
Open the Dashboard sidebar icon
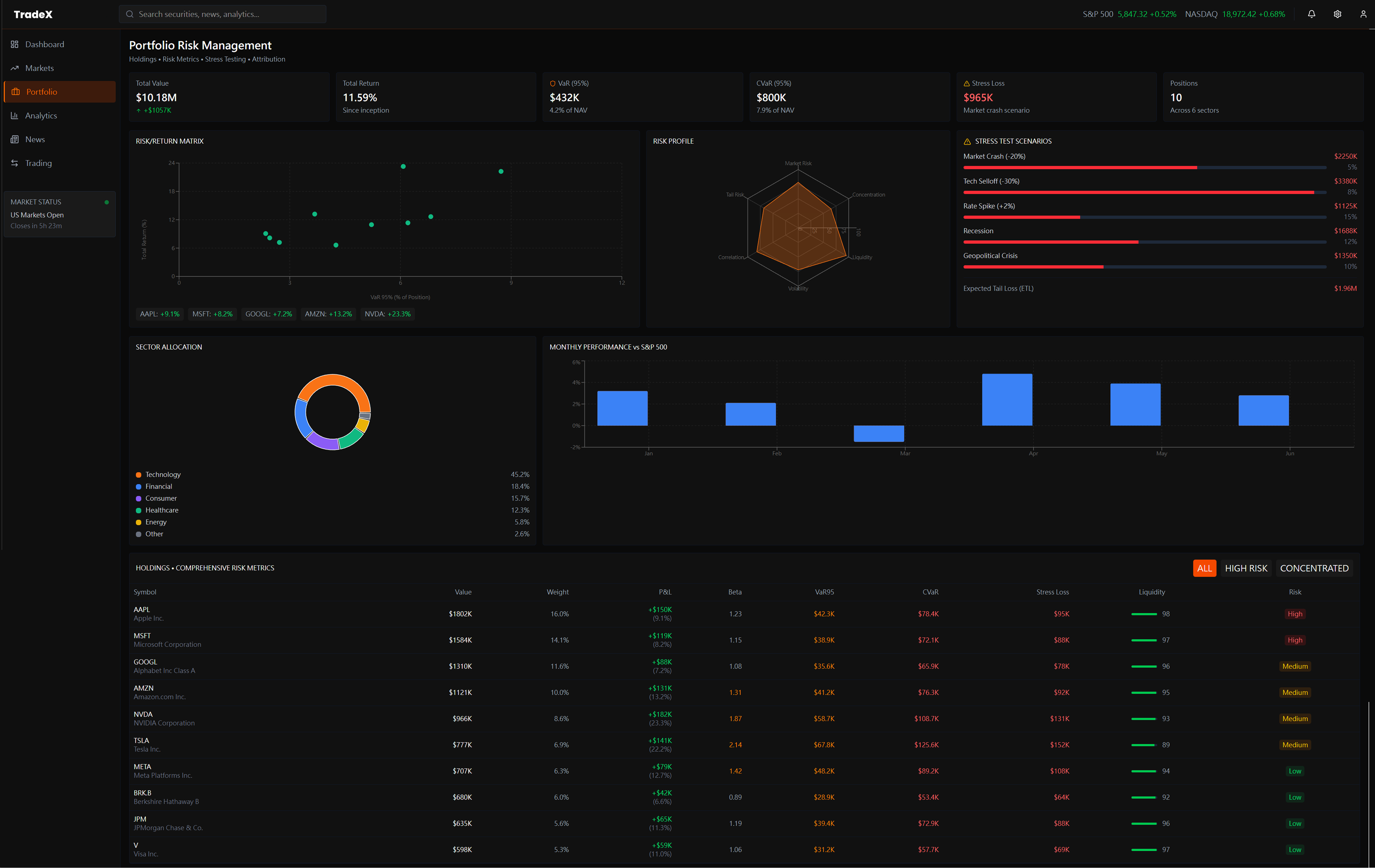tap(15, 44)
